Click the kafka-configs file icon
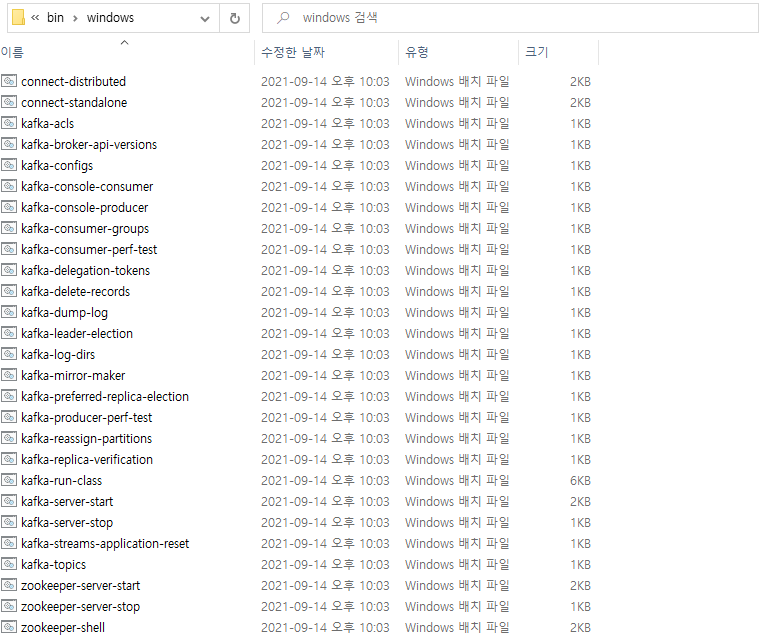Screen dimensions: 762x638 [9, 165]
